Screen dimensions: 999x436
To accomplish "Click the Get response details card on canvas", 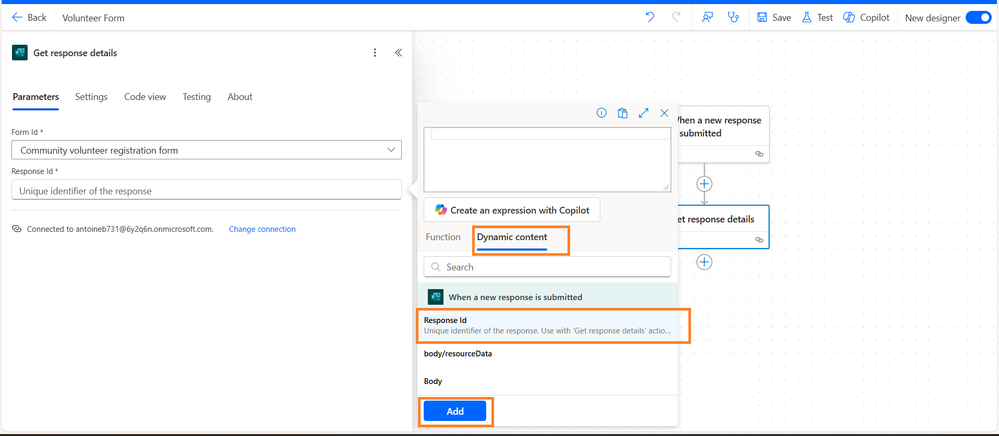I will (x=722, y=226).
